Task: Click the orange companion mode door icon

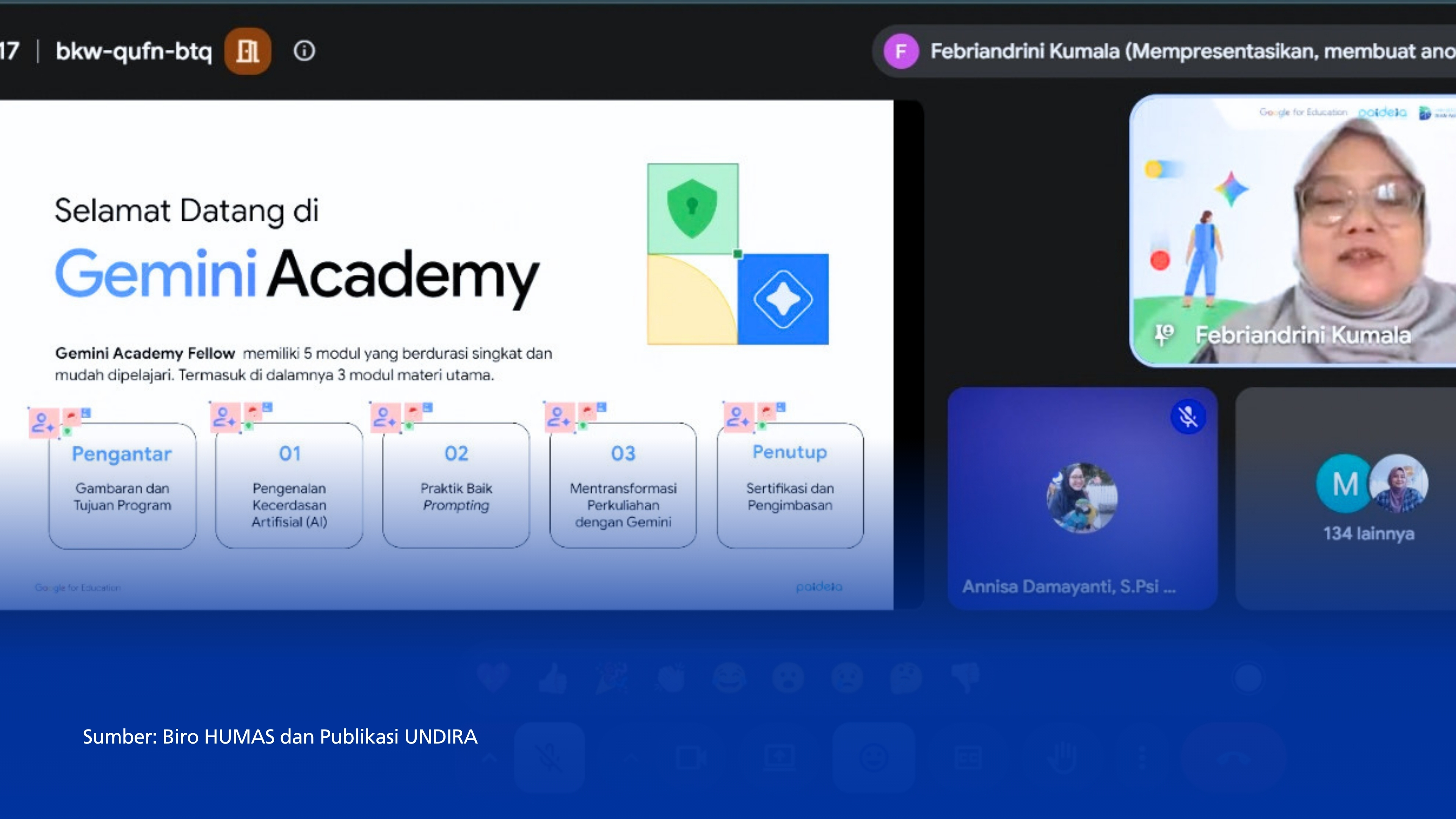Action: click(248, 52)
